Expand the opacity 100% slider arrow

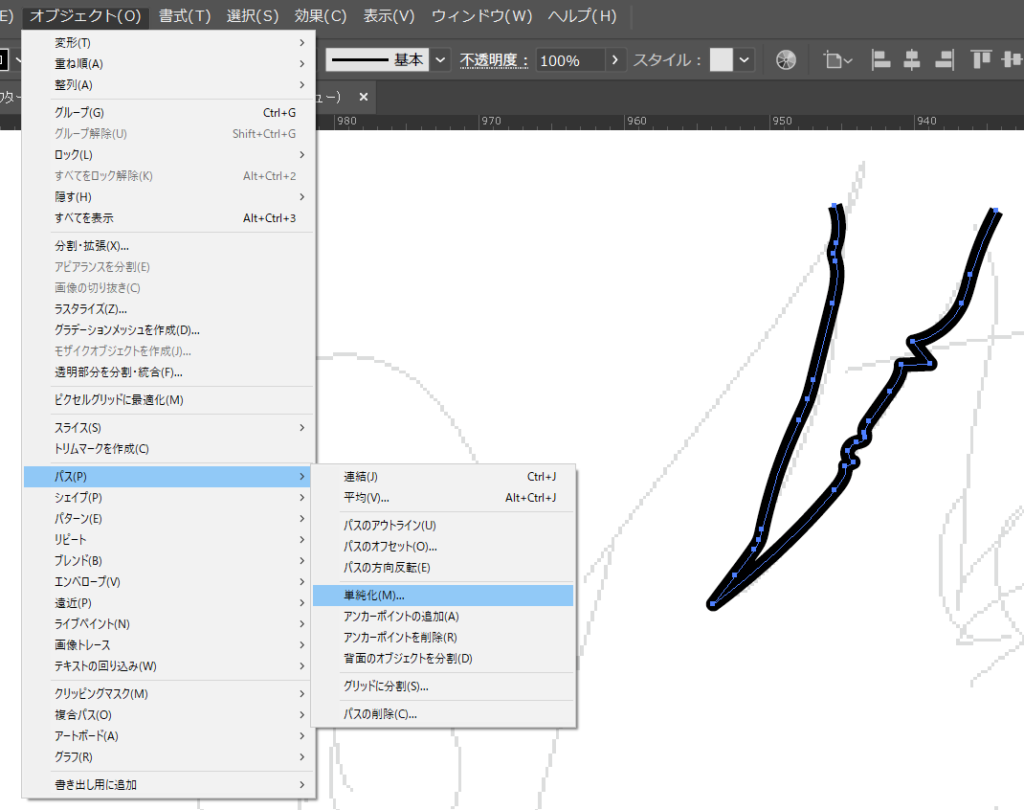pyautogui.click(x=615, y=60)
